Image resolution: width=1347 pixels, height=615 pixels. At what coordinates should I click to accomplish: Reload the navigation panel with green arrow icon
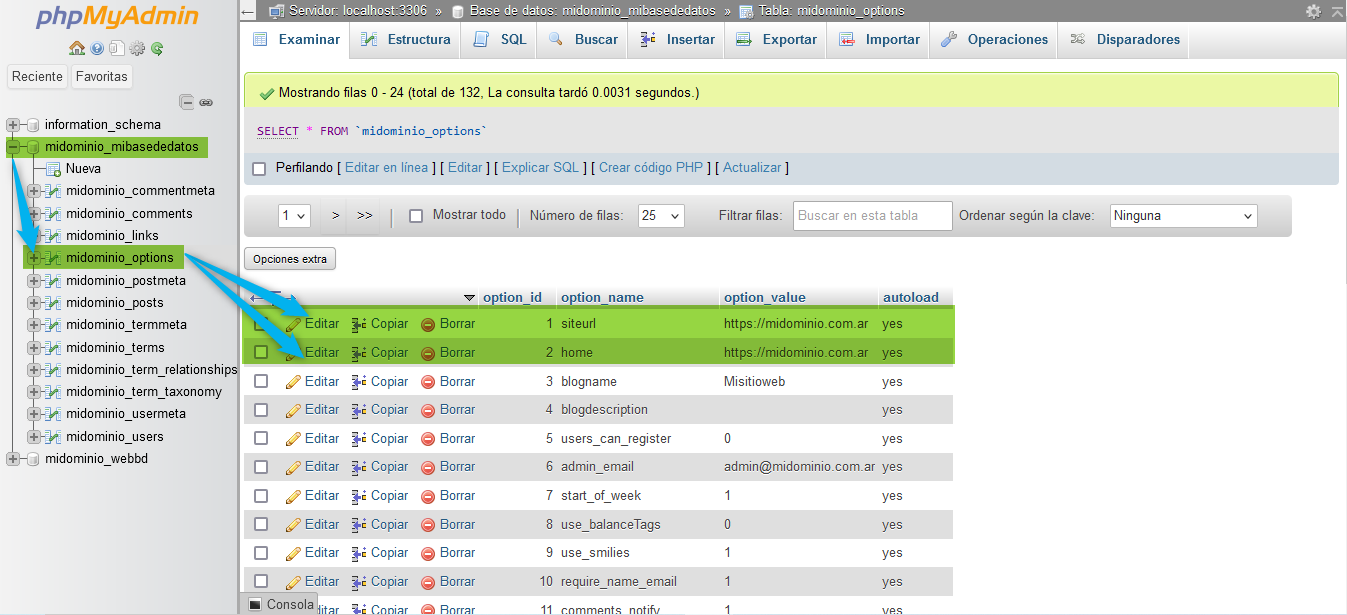click(157, 48)
